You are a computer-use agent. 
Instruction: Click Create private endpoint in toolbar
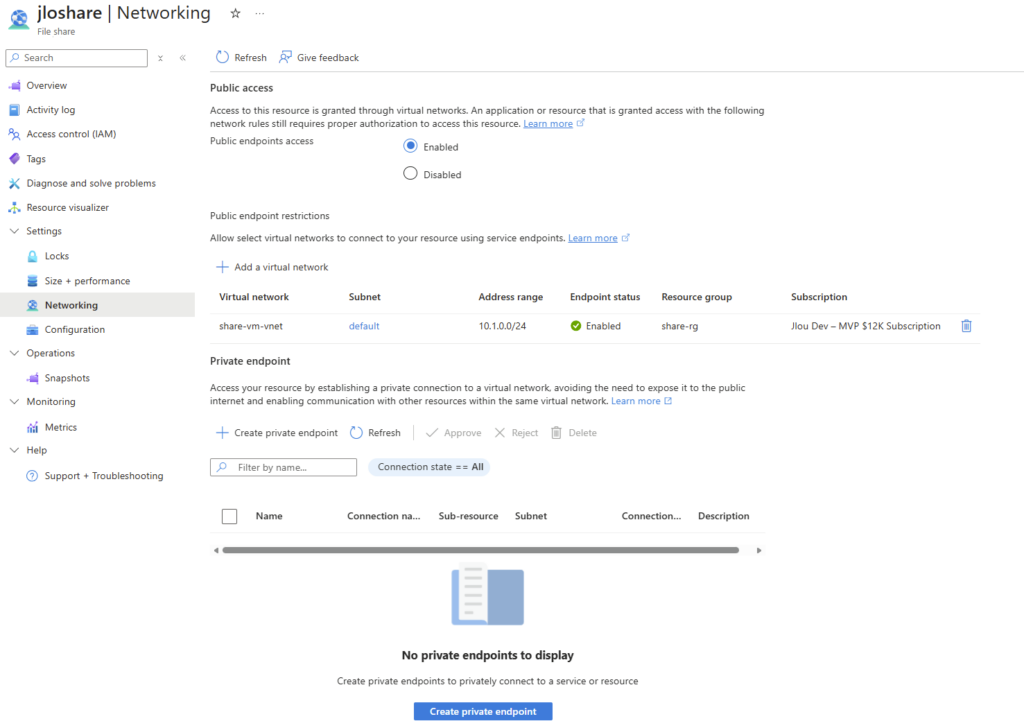pos(277,433)
